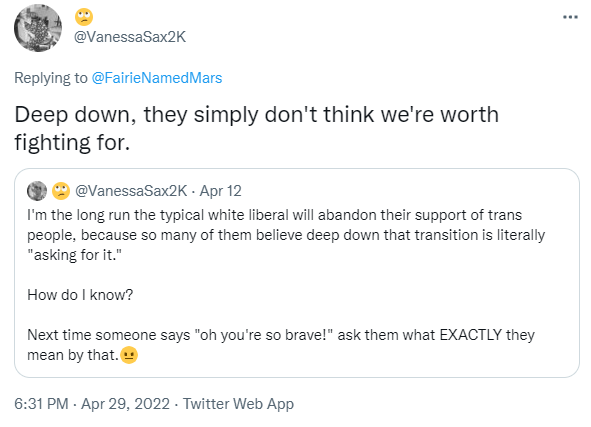Click the 'How do I know?' line

[x=80, y=295]
